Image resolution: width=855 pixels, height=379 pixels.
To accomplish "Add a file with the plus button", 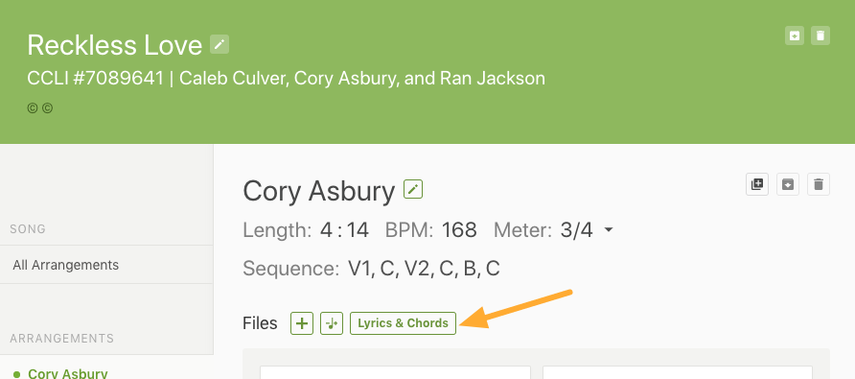I will 302,323.
